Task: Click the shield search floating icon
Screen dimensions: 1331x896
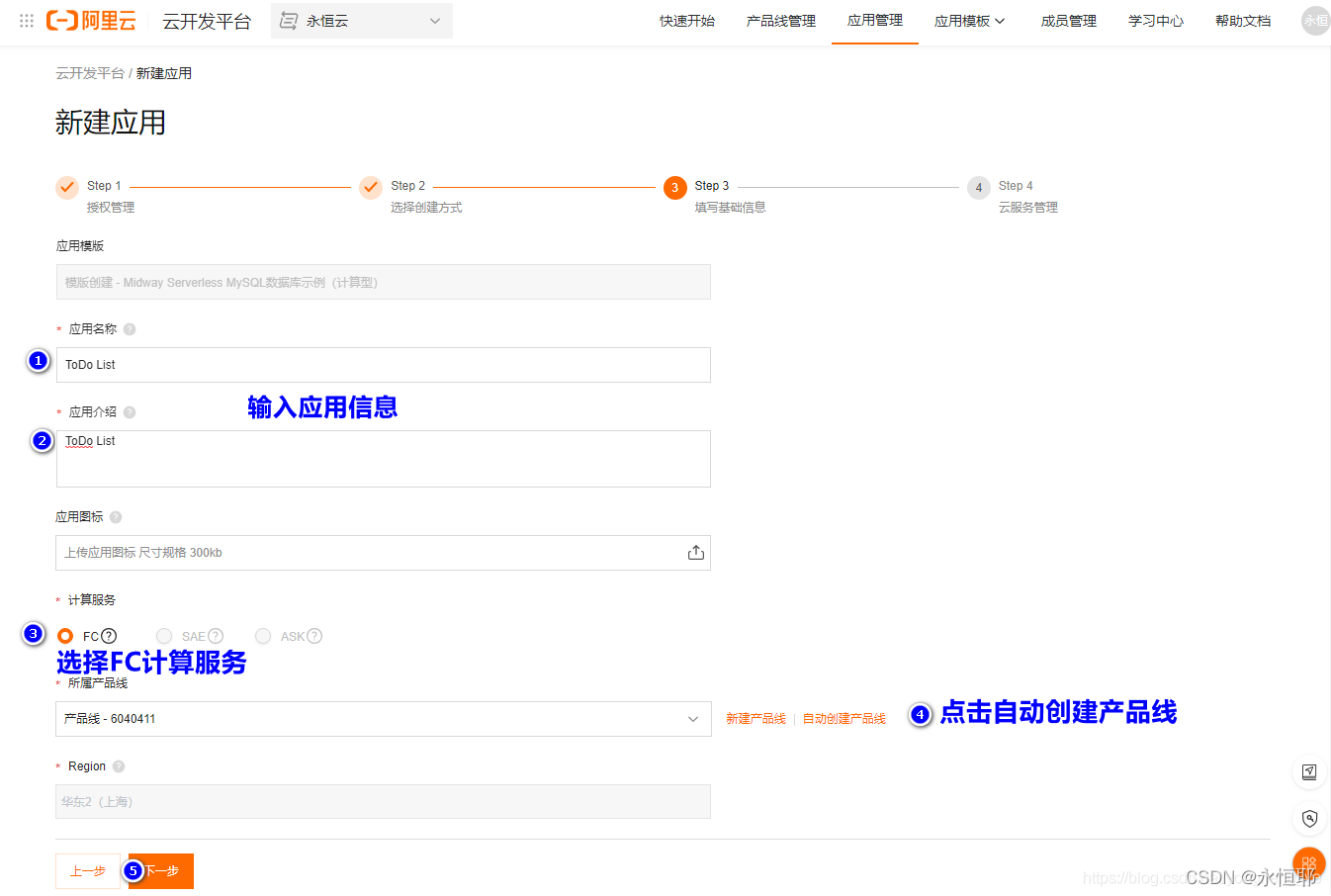Action: click(1309, 818)
